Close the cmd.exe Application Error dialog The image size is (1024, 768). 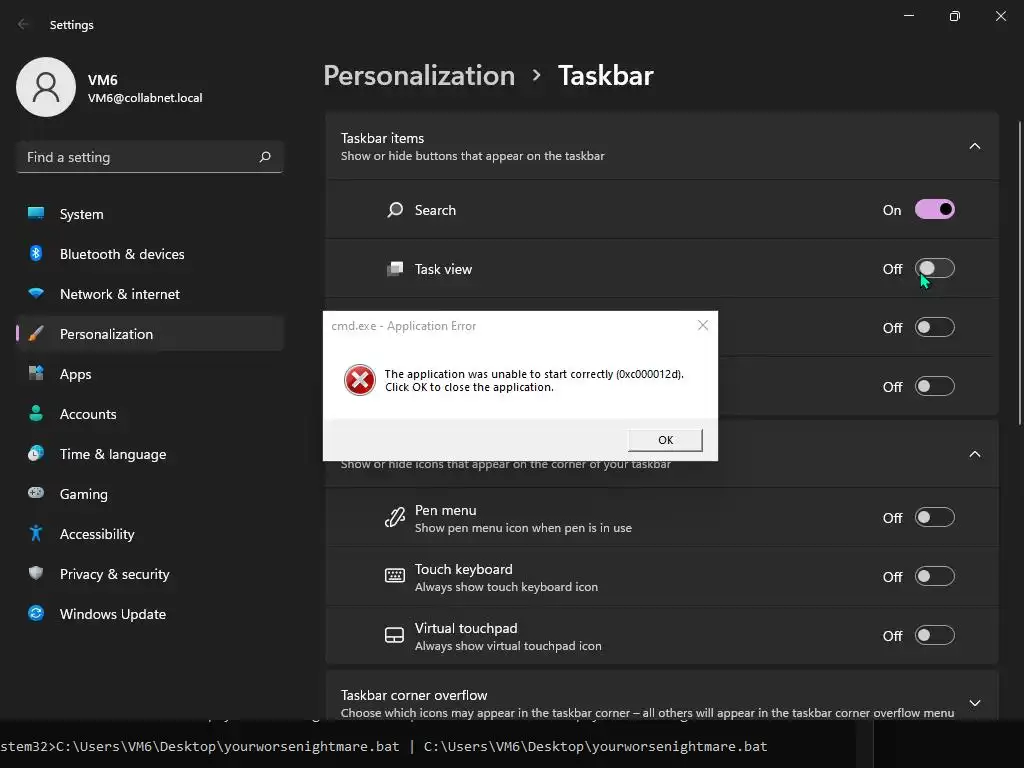703,325
